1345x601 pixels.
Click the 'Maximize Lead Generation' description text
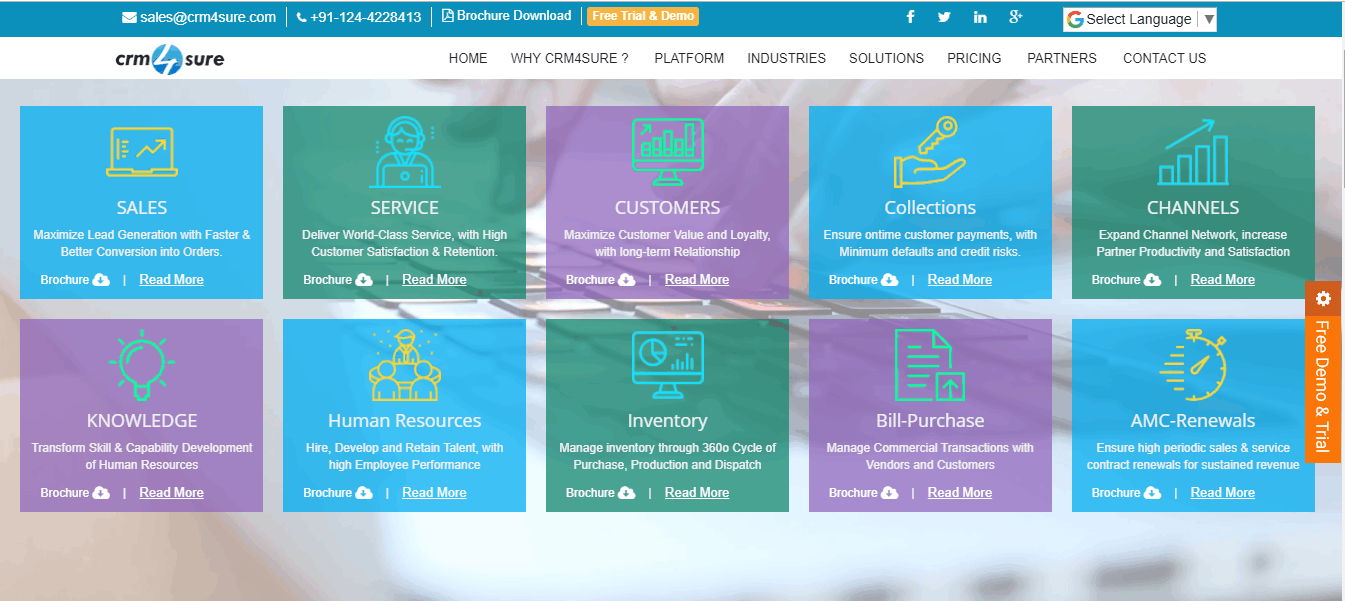(142, 243)
